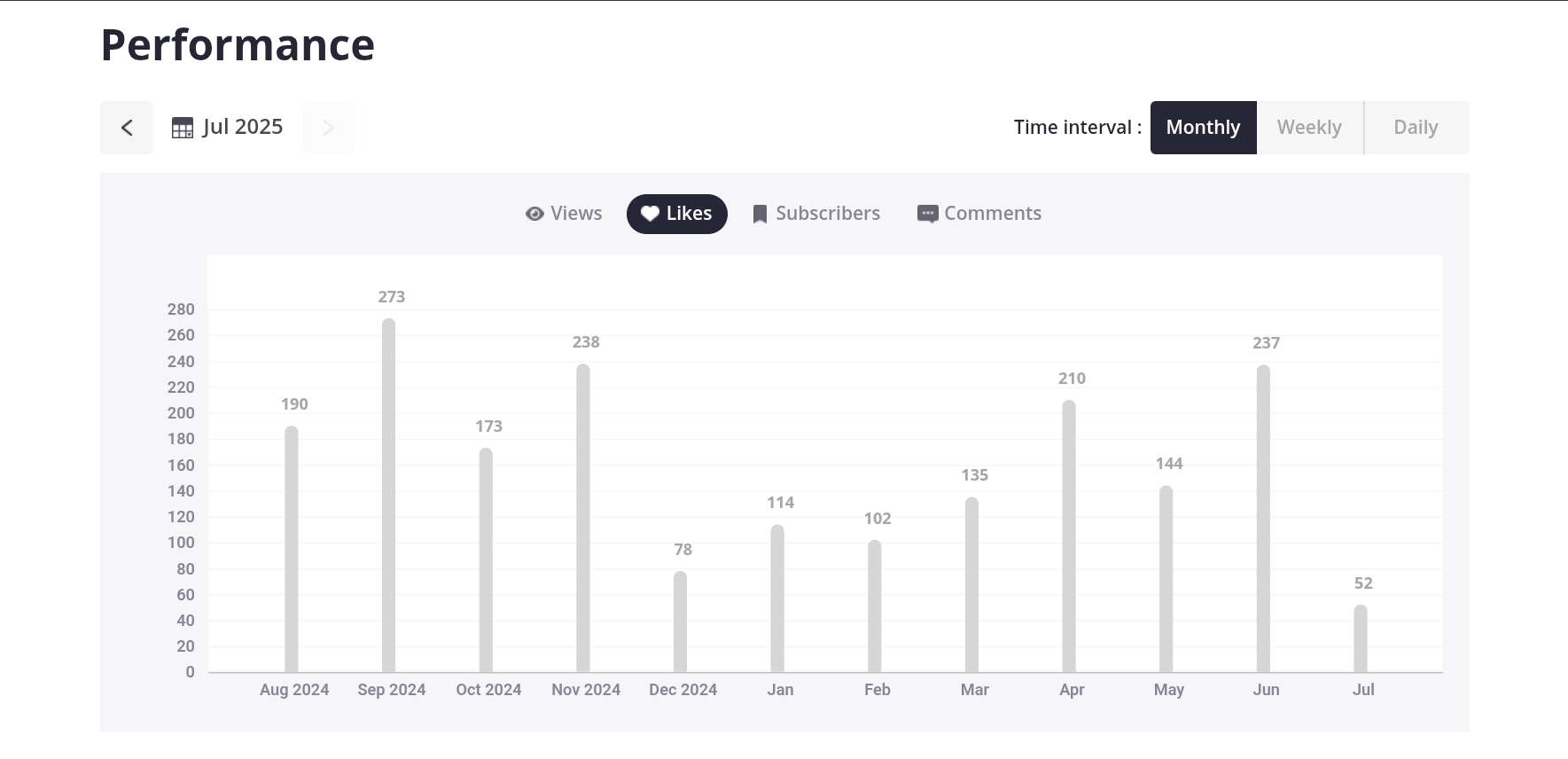This screenshot has height=759, width=1568.
Task: Click the calendar icon beside Jul 2025
Action: point(182,128)
